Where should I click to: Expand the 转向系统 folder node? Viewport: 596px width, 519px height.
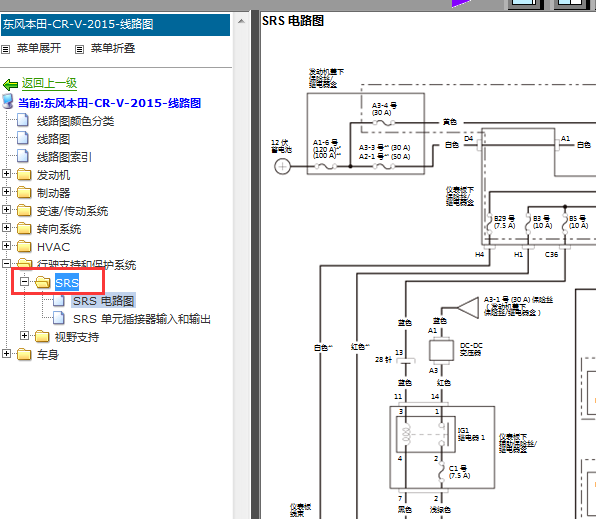tap(6, 227)
